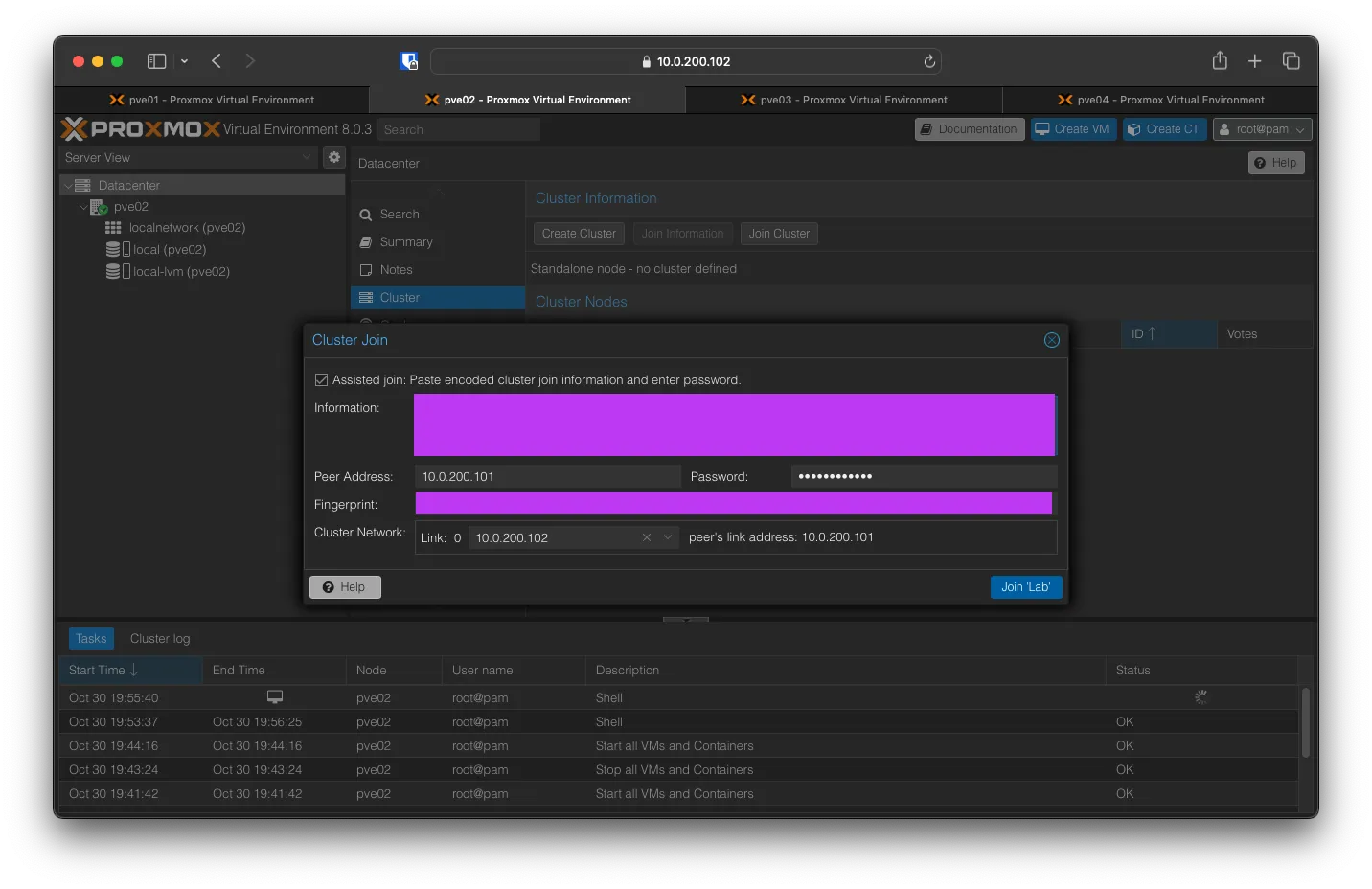Open the Server View settings gear
The image size is (1372, 889).
pos(334,157)
